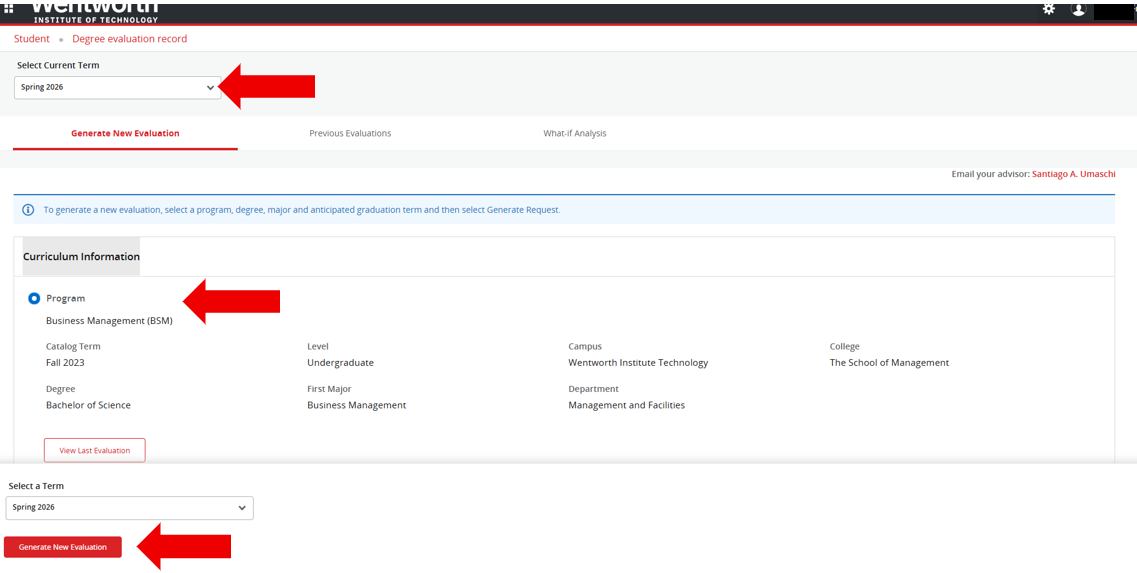Go to the What-if Analysis tab
Screen dimensions: 1137x573
coord(574,133)
